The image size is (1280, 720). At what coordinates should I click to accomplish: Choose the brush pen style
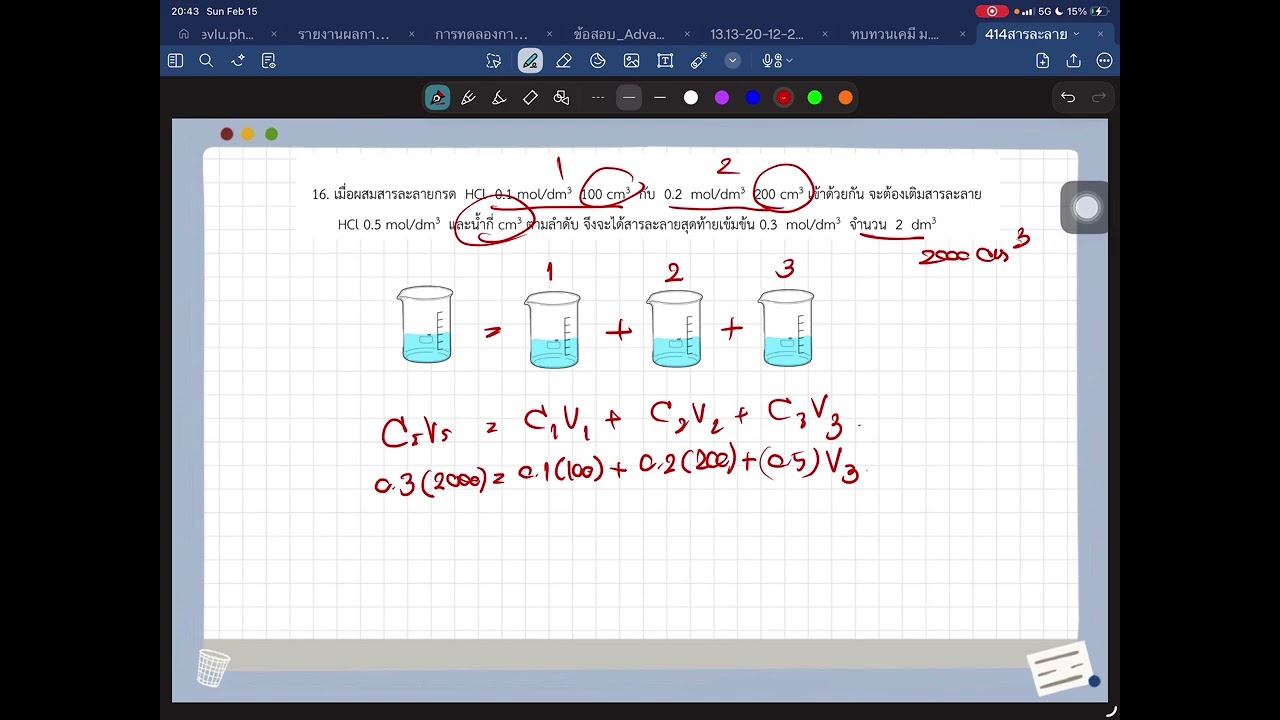(x=499, y=97)
